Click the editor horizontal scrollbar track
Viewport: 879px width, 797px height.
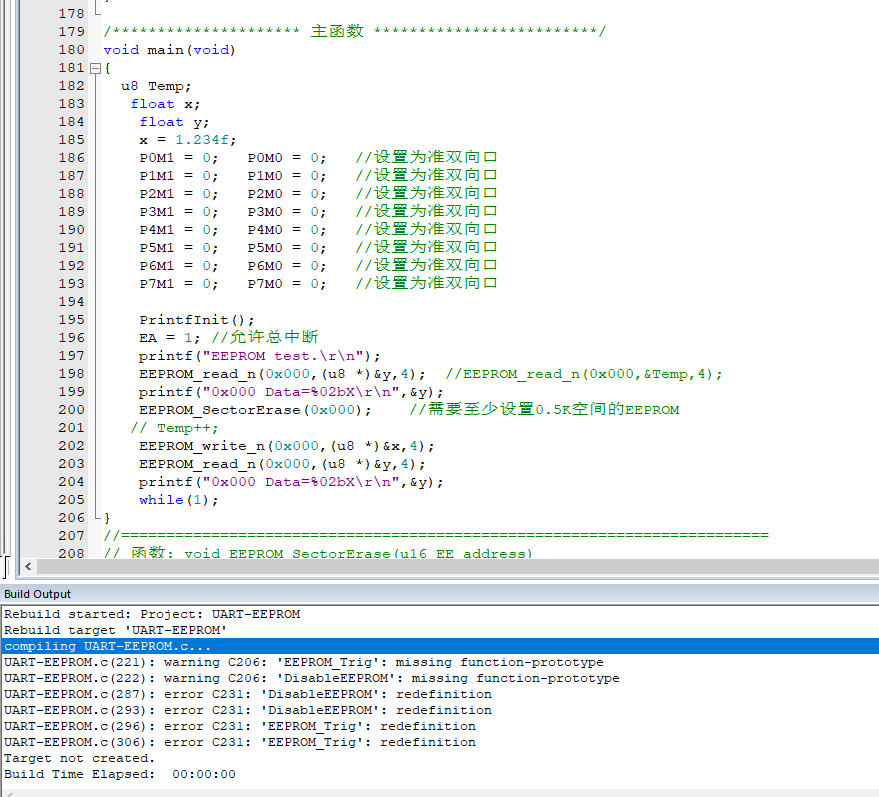coord(450,567)
